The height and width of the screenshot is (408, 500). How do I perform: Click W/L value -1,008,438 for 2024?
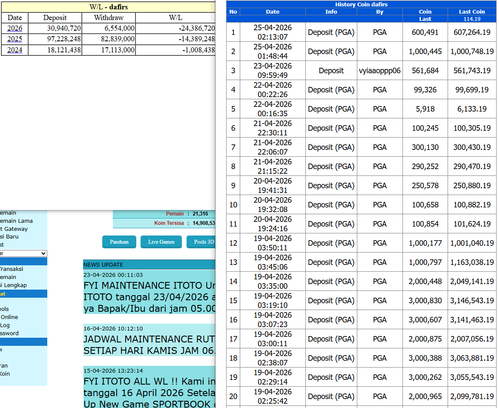[199, 50]
